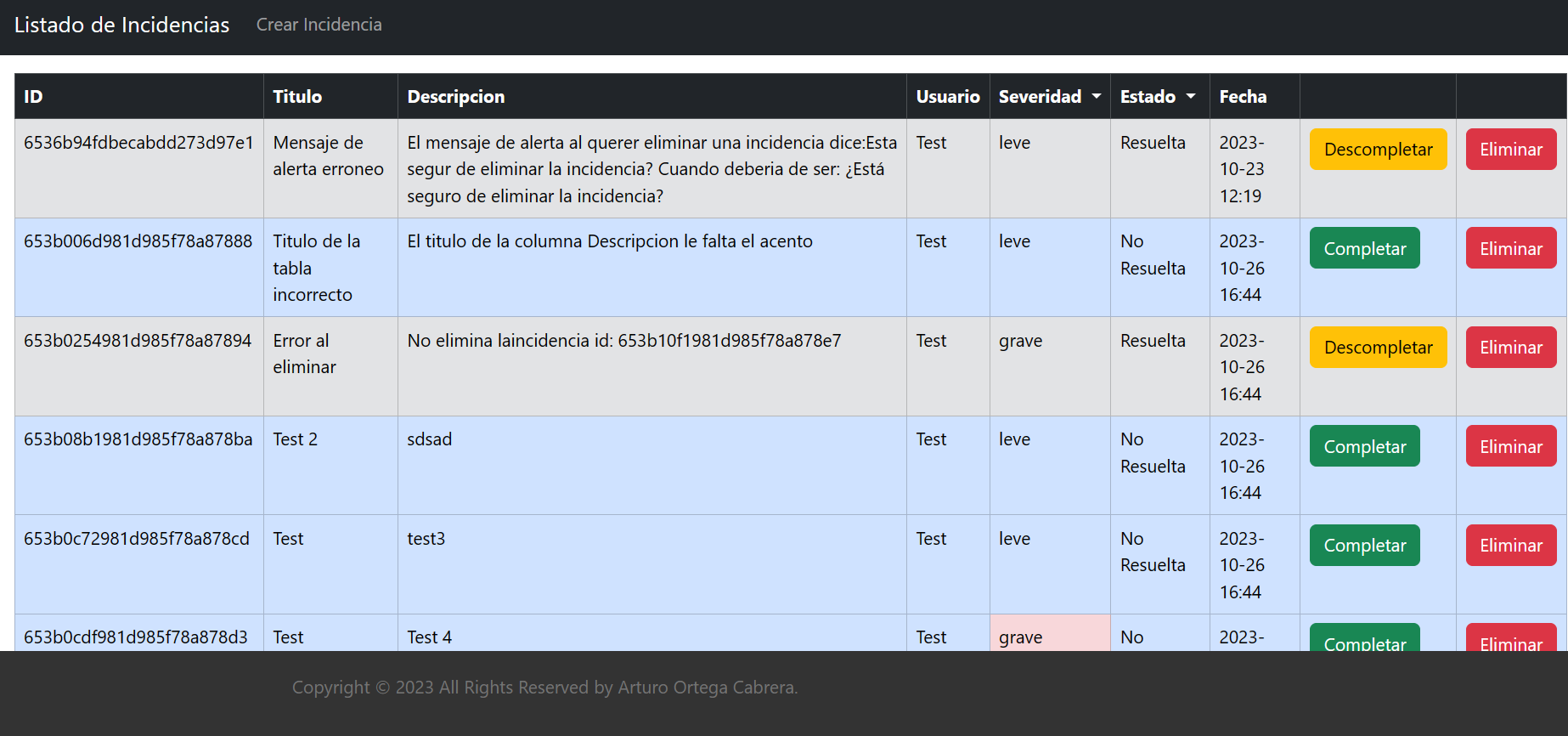Complete the Titulo de la tabla incorrecto incident

(x=1364, y=248)
